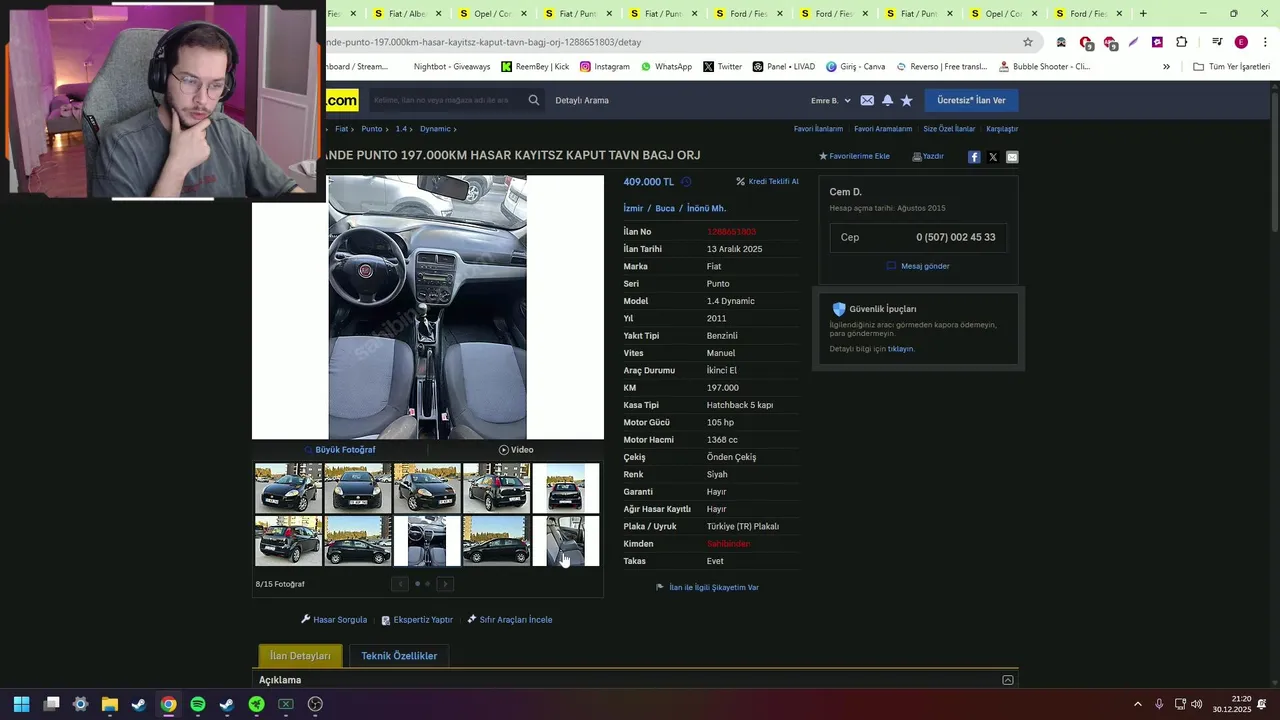1280x720 pixels.
Task: Open Detaylı Arama link
Action: click(x=582, y=100)
